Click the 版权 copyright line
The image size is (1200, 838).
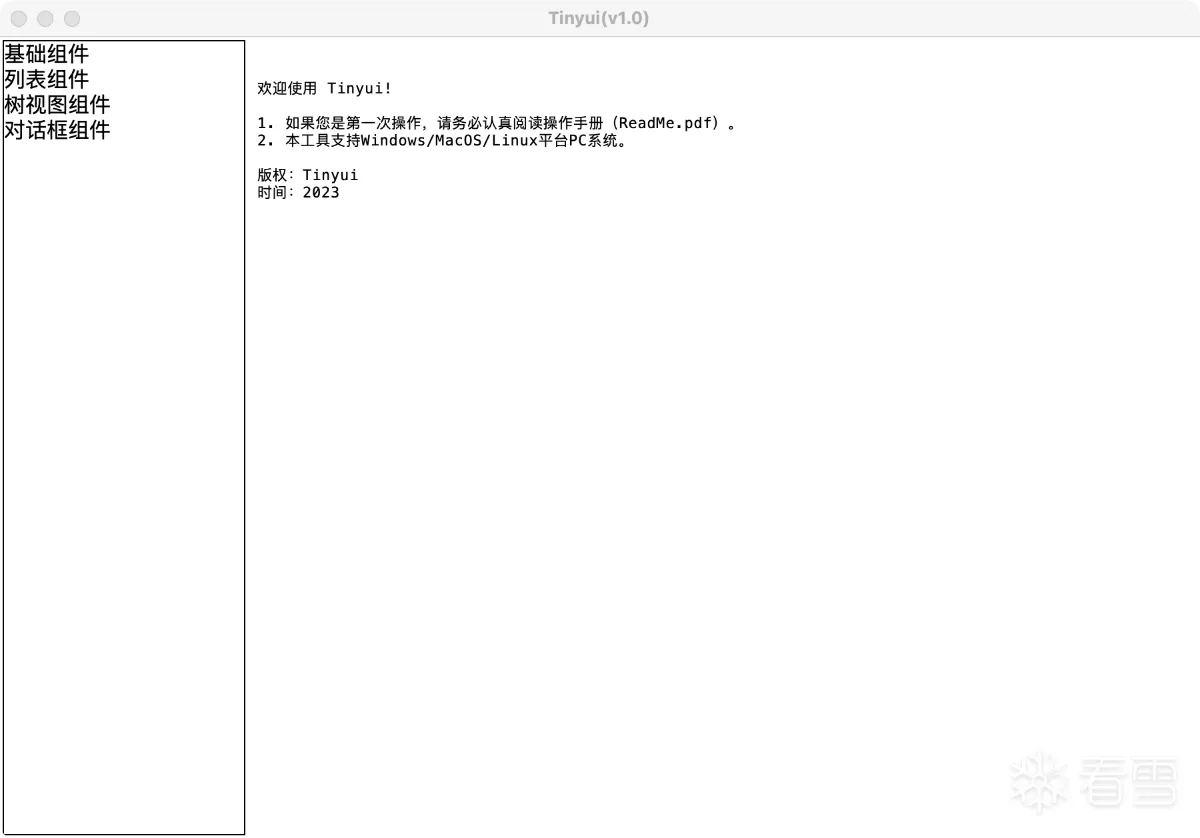(307, 175)
